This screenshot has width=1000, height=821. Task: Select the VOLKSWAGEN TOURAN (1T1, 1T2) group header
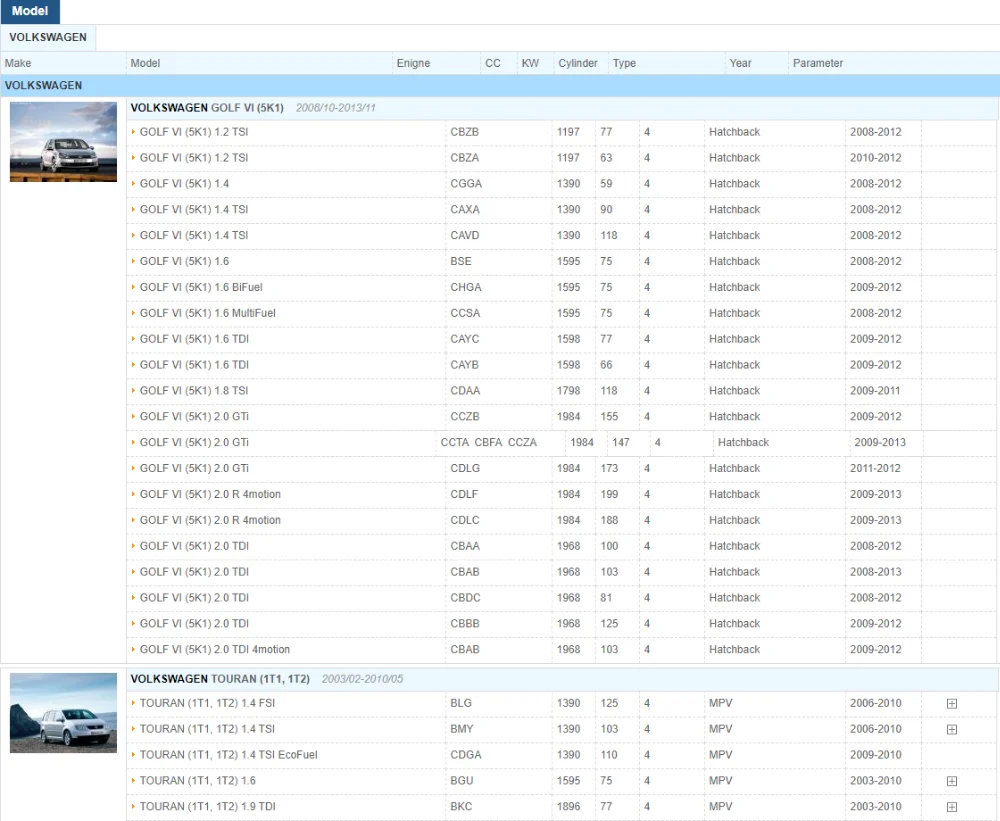click(x=562, y=679)
